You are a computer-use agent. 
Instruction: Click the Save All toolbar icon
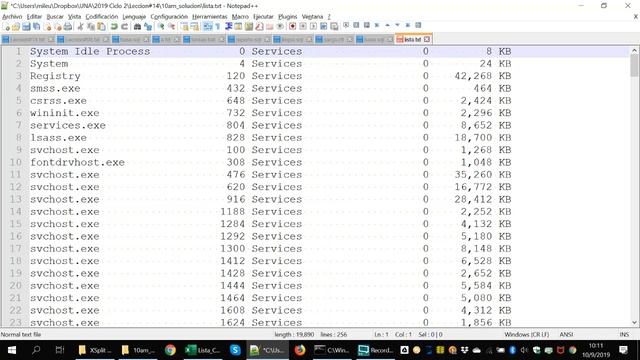[x=36, y=27]
